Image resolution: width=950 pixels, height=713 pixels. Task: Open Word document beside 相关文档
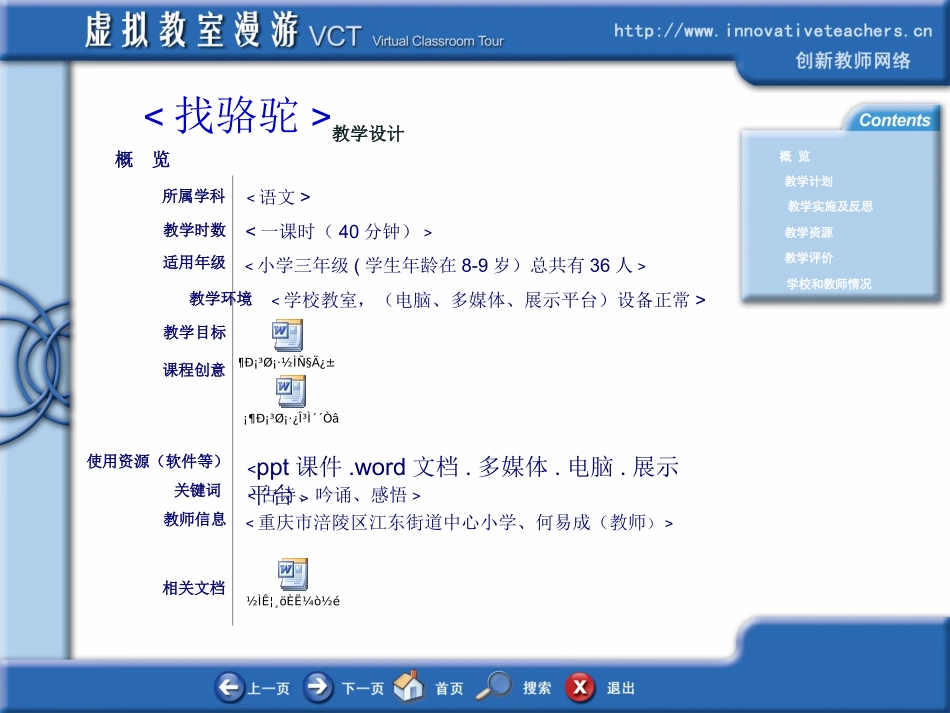[x=293, y=574]
